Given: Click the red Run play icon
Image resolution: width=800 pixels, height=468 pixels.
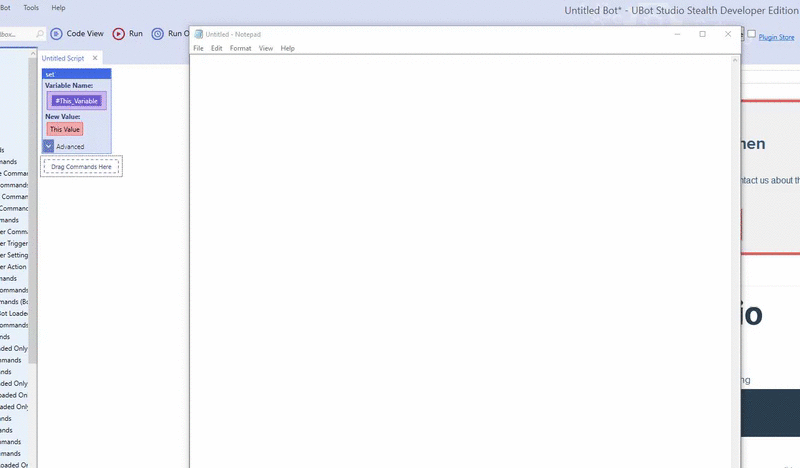Looking at the screenshot, I should tap(118, 34).
